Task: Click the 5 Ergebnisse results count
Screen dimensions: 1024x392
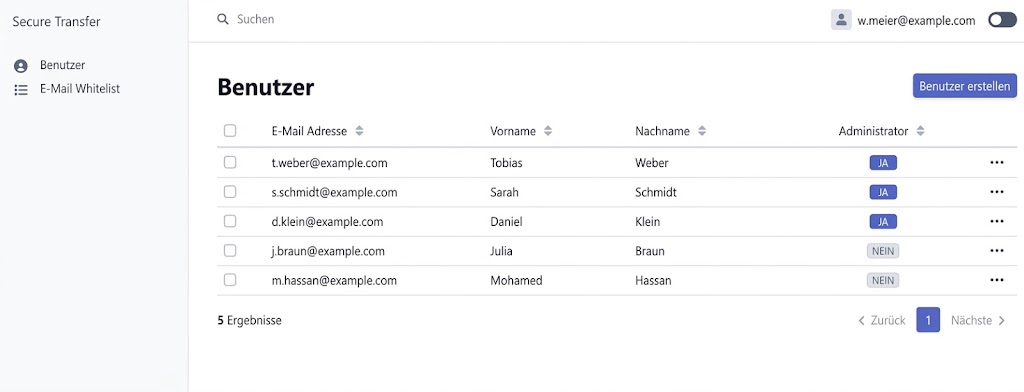Action: 249,320
